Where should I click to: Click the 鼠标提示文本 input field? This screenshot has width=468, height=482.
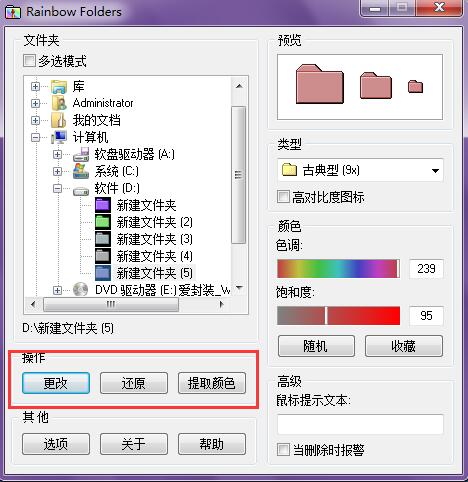(x=360, y=424)
